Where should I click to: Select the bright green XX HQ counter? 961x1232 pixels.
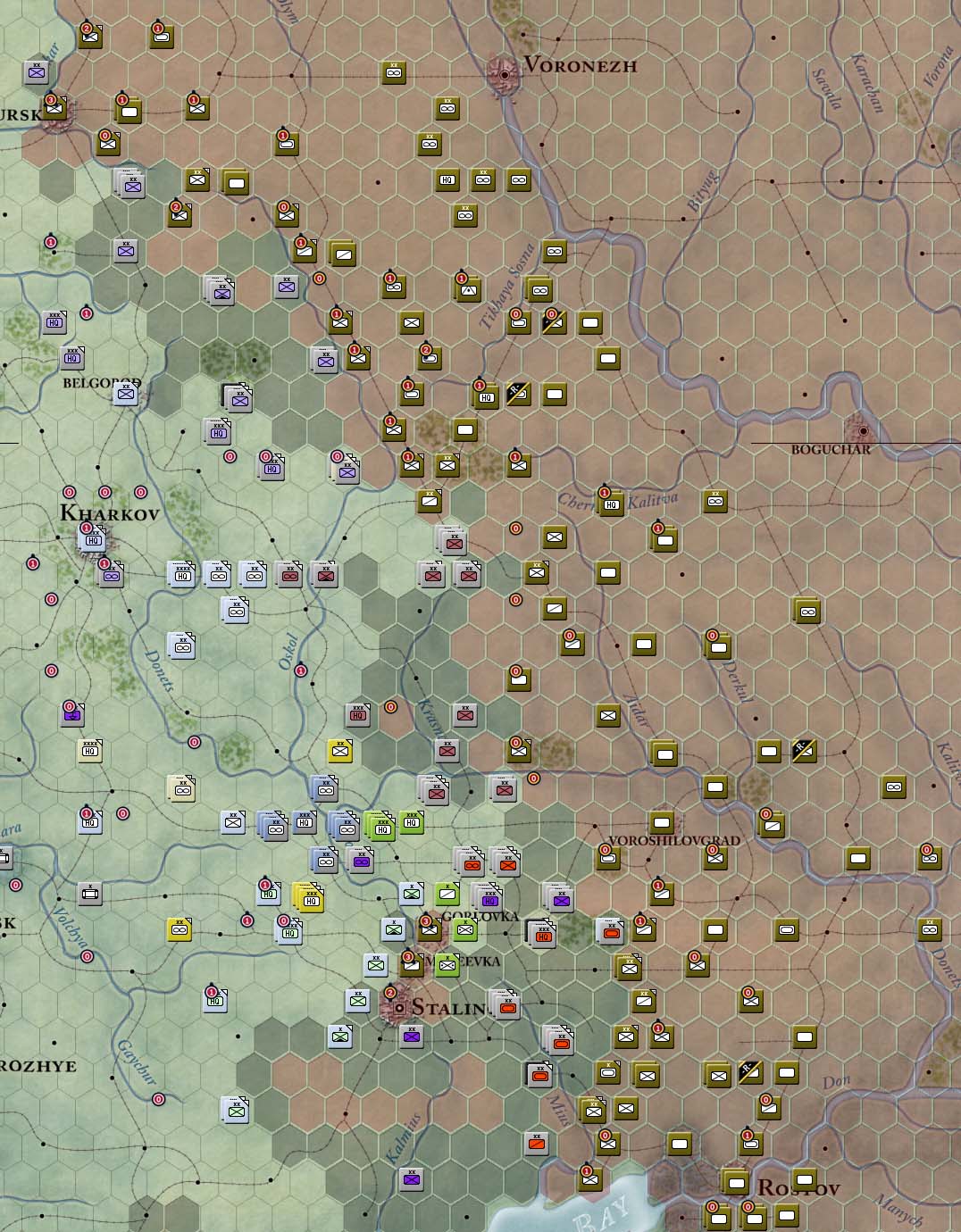point(412,822)
